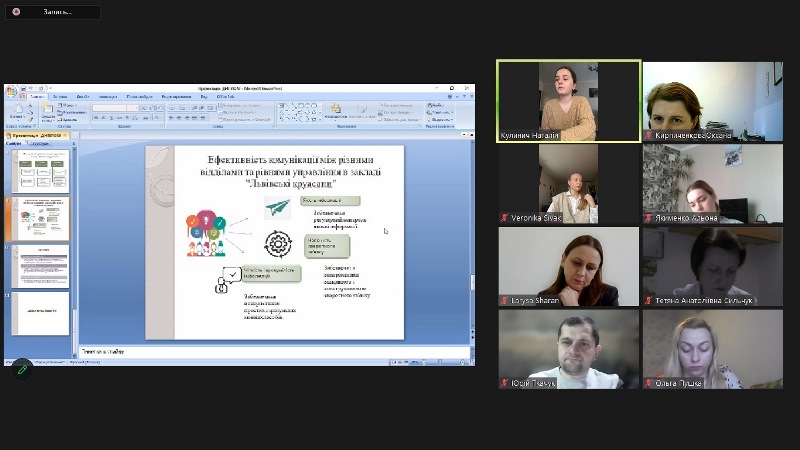
Task: Open the Анимация ribbon tab
Action: [108, 96]
